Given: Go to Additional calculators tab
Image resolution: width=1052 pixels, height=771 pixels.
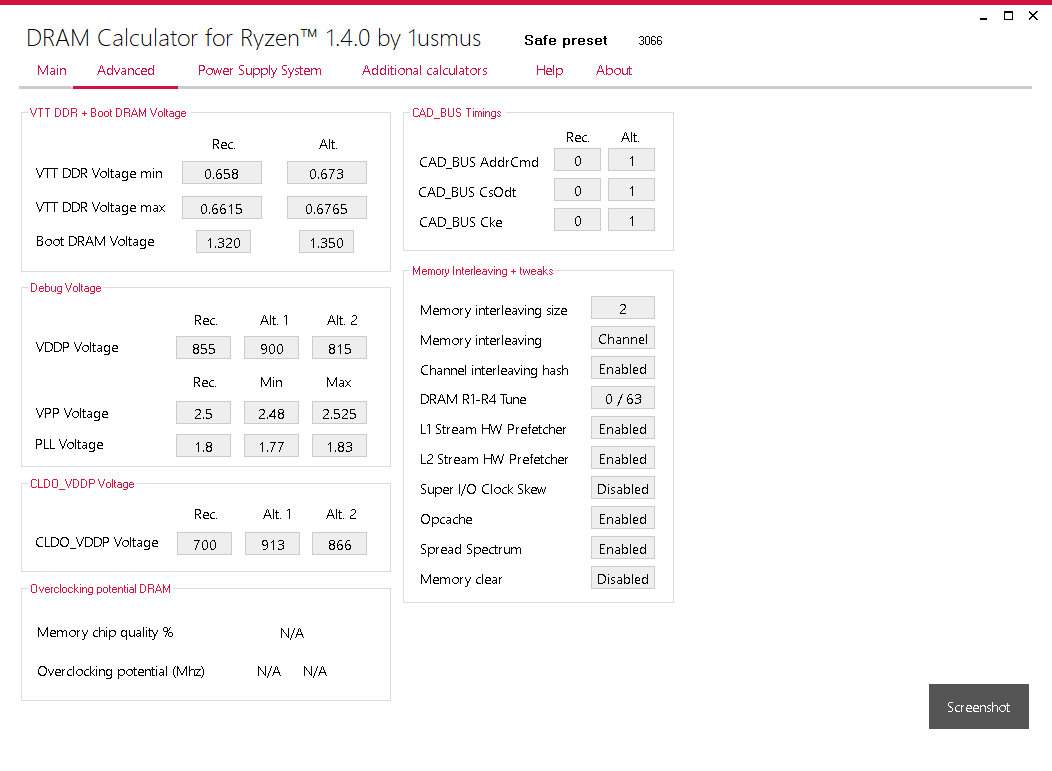Looking at the screenshot, I should (x=425, y=70).
